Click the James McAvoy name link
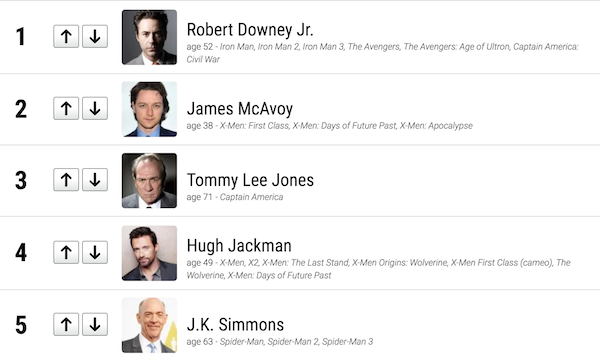 [x=240, y=109]
